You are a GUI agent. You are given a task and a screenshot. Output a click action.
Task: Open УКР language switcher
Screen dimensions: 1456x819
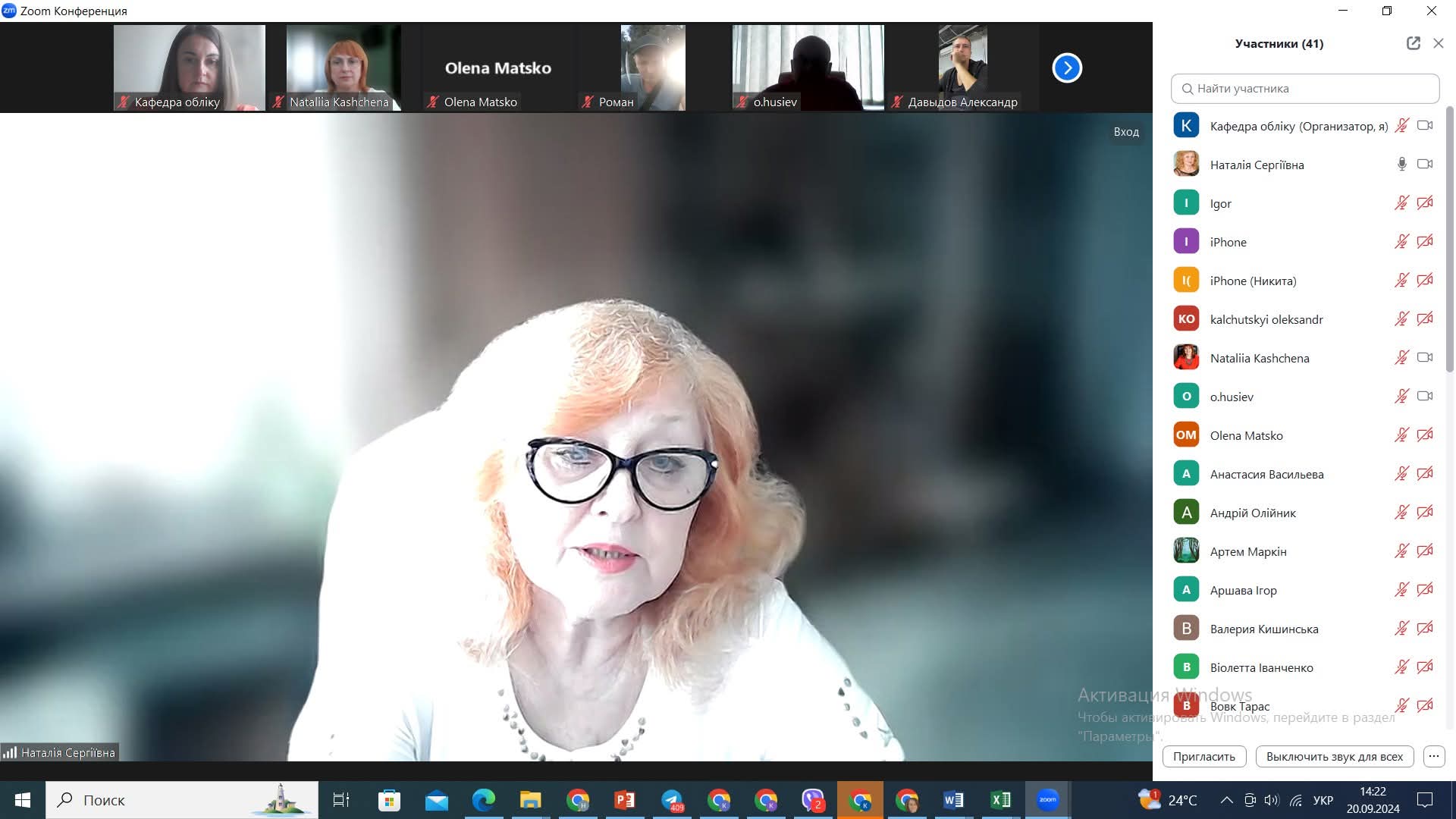[x=1323, y=800]
